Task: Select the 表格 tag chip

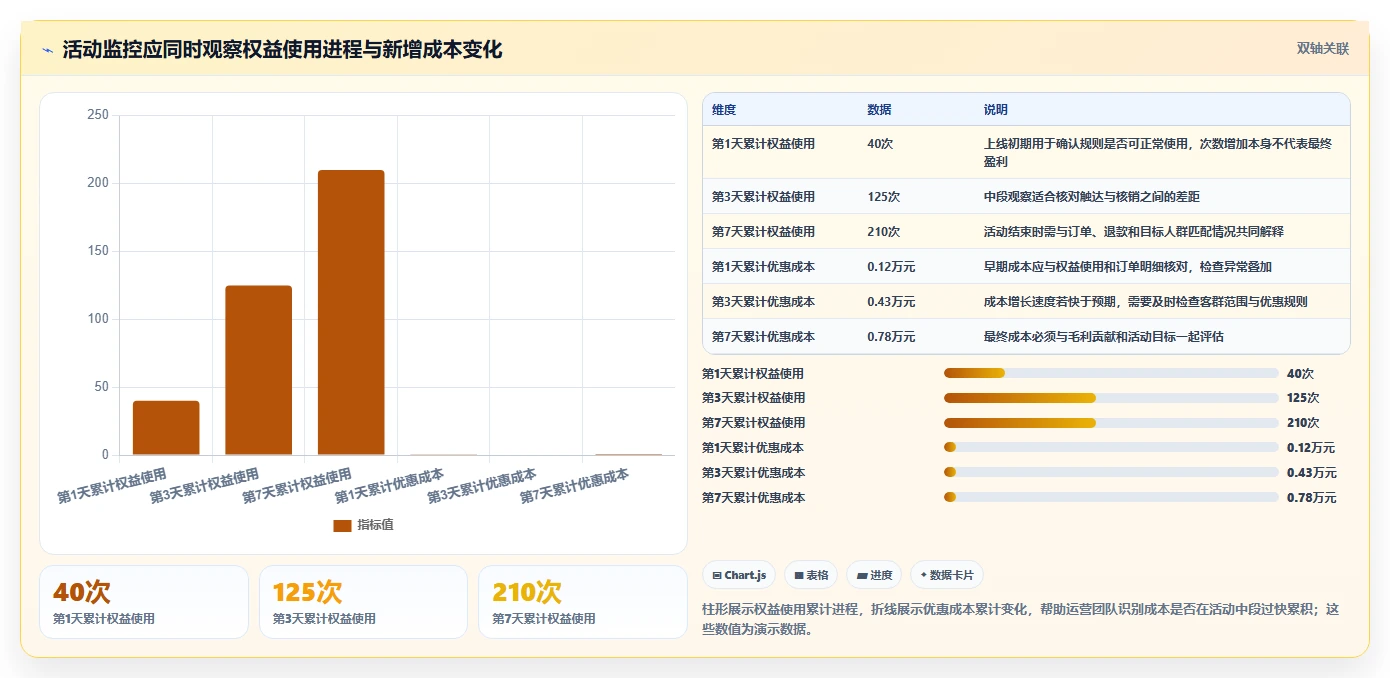Action: pyautogui.click(x=811, y=575)
